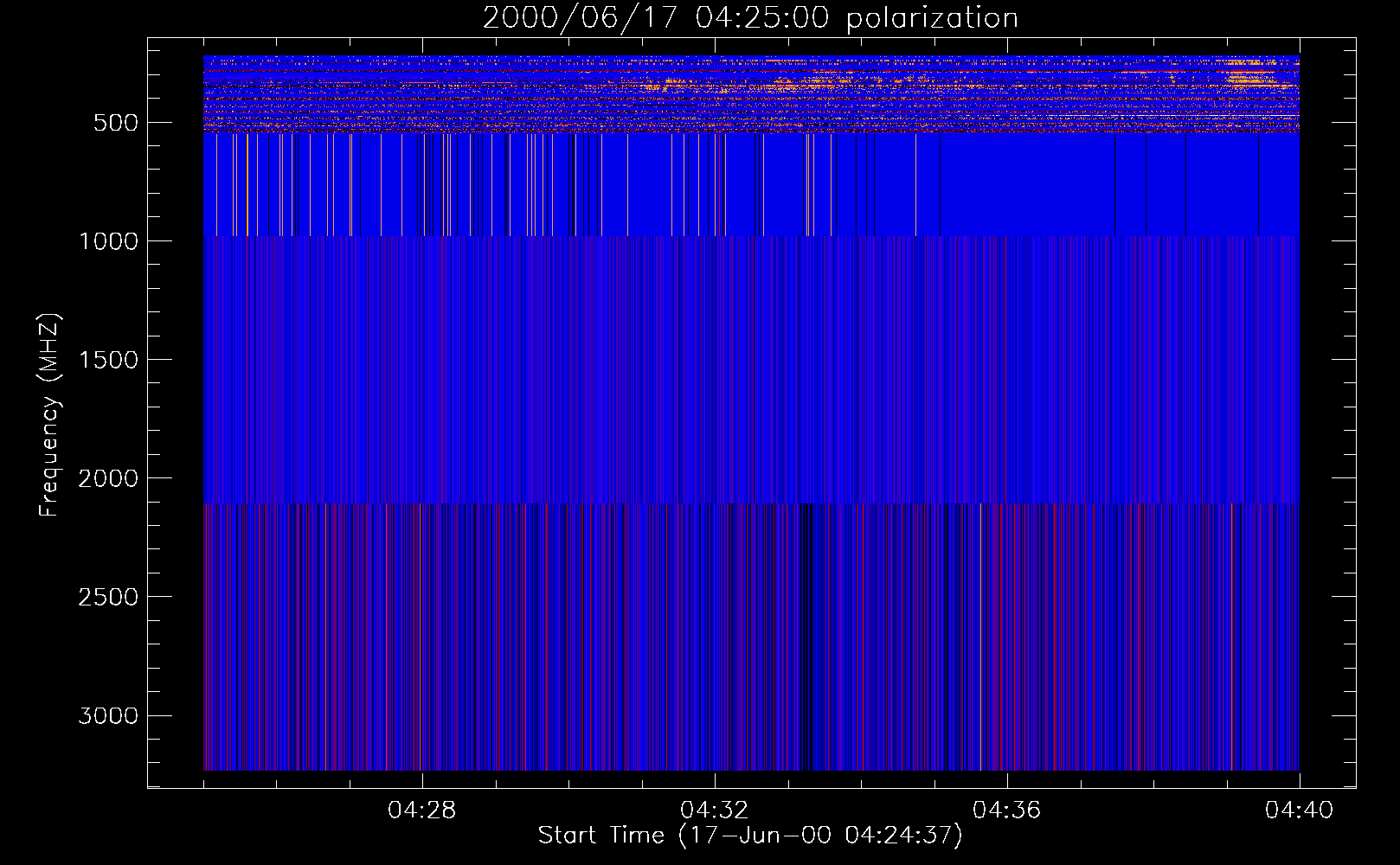Click the 04:40 time tick label
The height and width of the screenshot is (865, 1400).
(1300, 811)
